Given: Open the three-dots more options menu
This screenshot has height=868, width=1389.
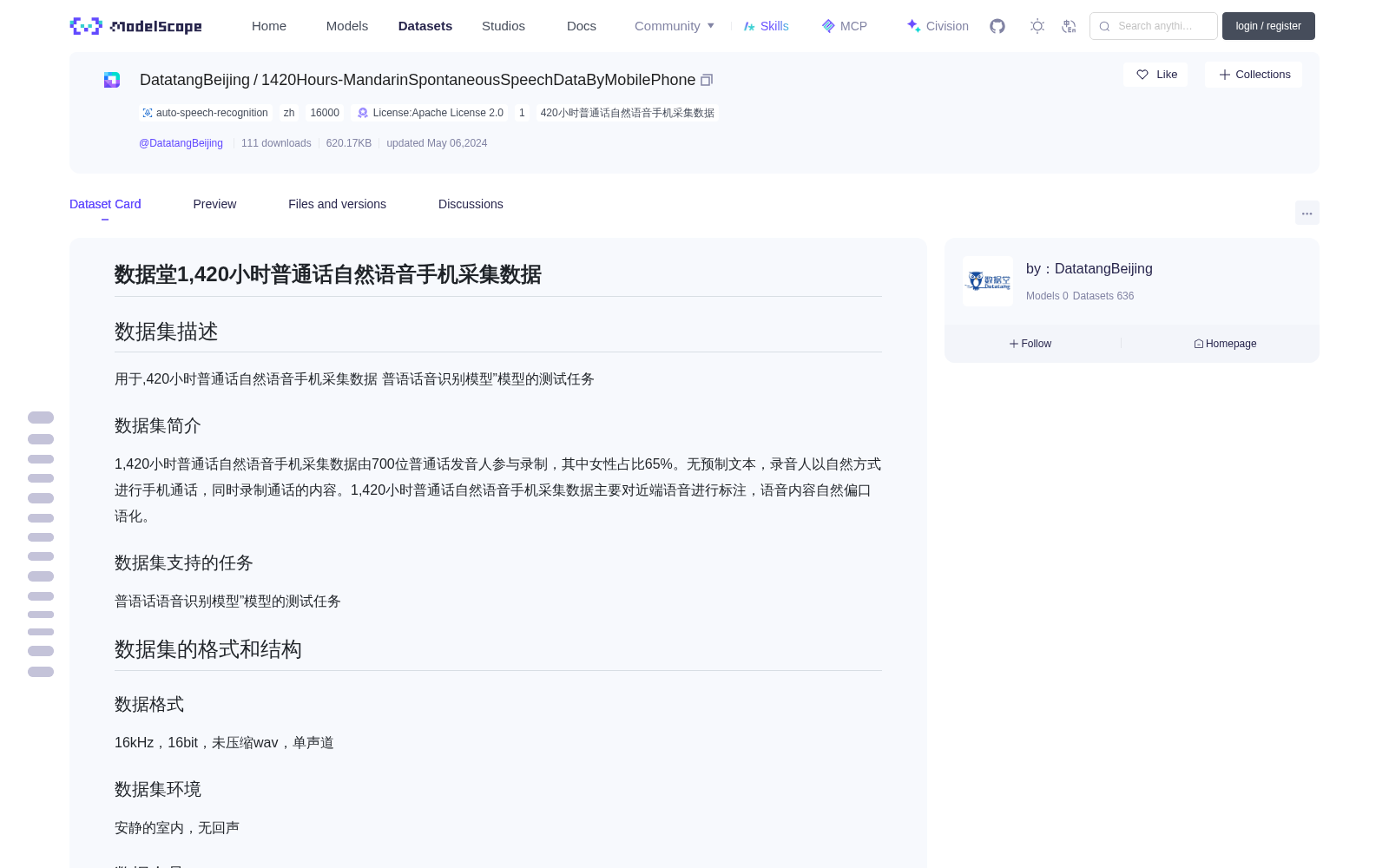Looking at the screenshot, I should tap(1307, 213).
